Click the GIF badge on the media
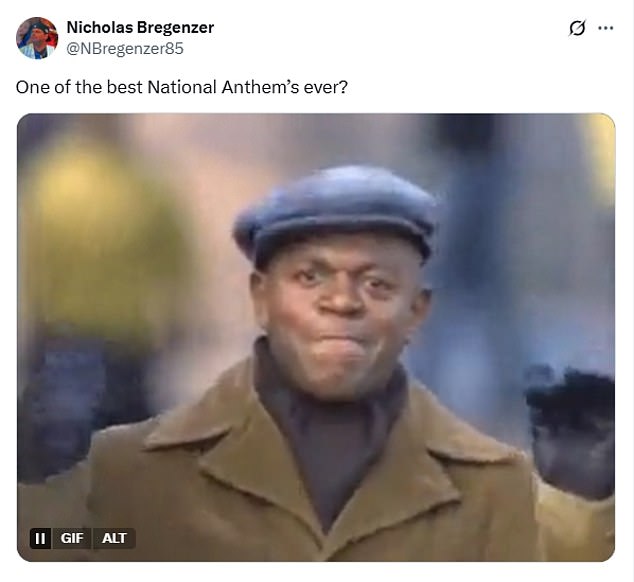 72,538
